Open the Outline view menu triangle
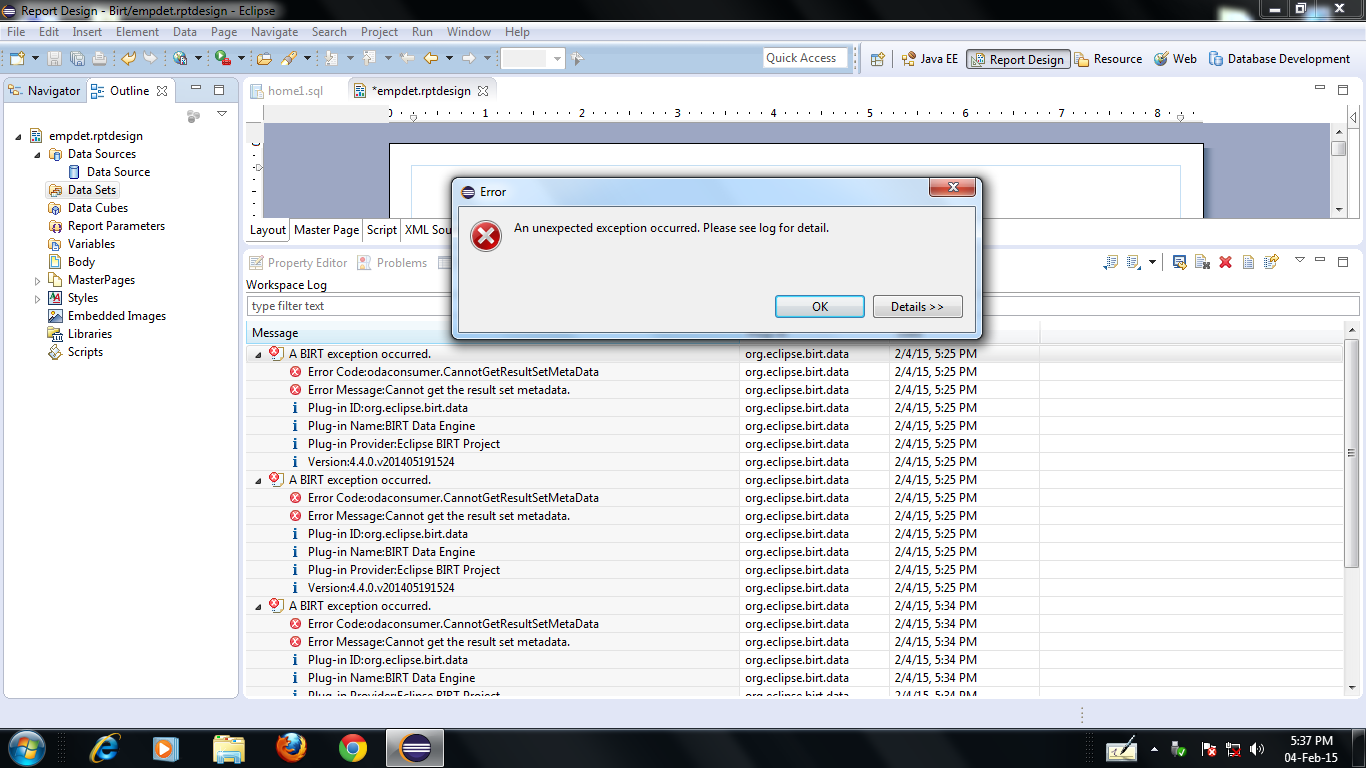This screenshot has height=768, width=1366. [222, 115]
